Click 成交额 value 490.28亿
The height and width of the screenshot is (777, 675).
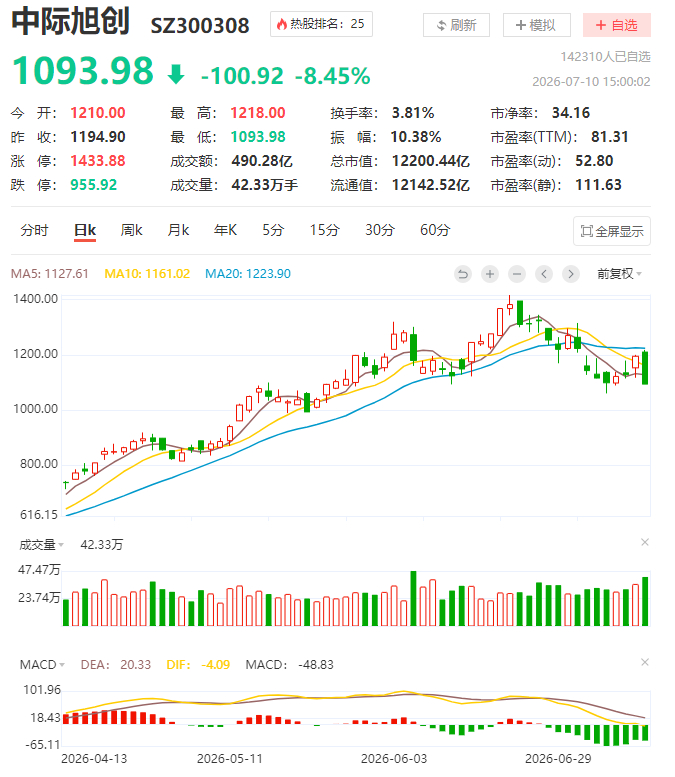262,161
